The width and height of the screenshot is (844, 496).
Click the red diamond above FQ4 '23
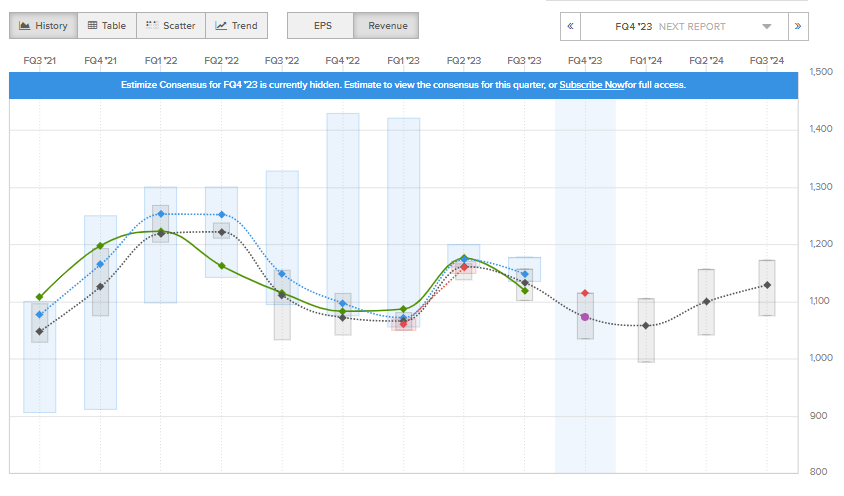[585, 293]
